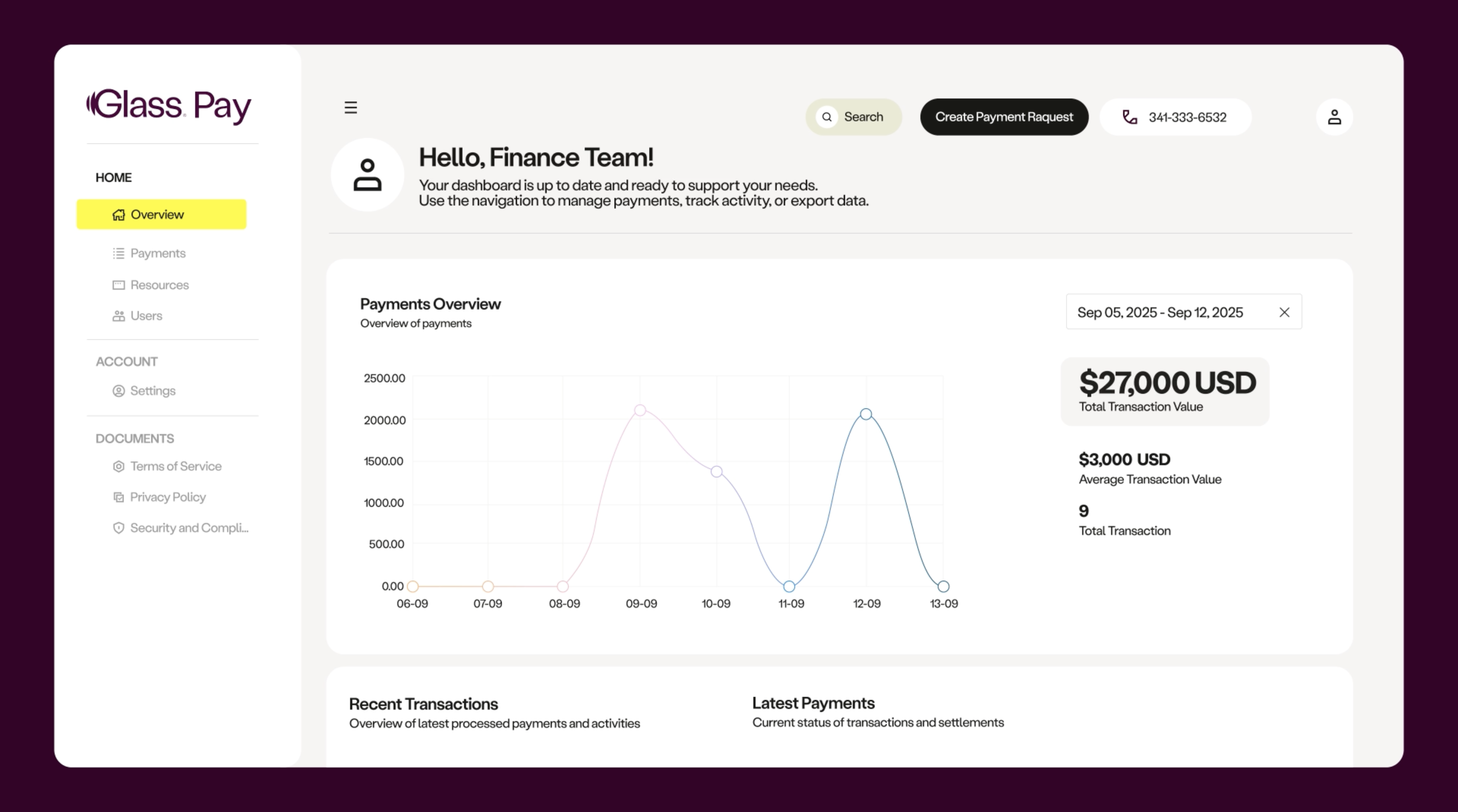Select the phone icon beside 341-333-6532
Viewport: 1458px width, 812px height.
(x=1128, y=116)
